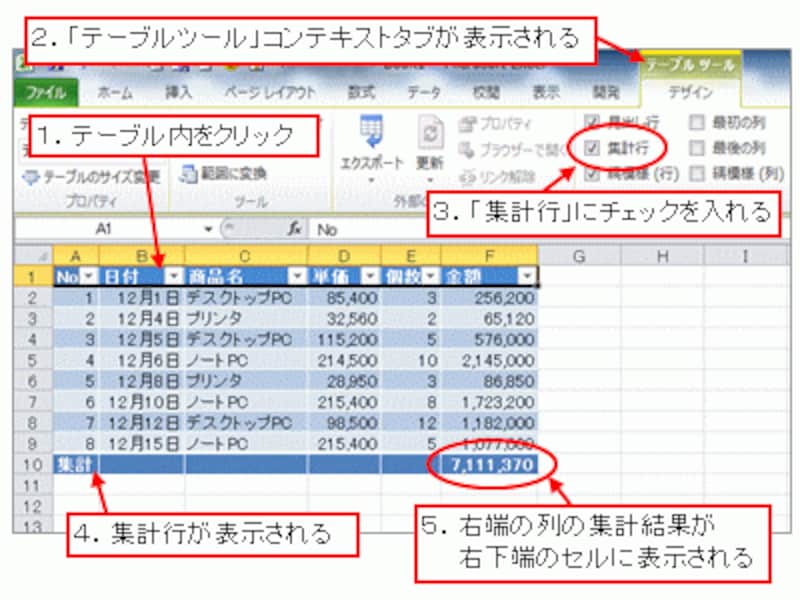
Task: Toggle the 見出し行 header row checkbox
Action: [591, 122]
